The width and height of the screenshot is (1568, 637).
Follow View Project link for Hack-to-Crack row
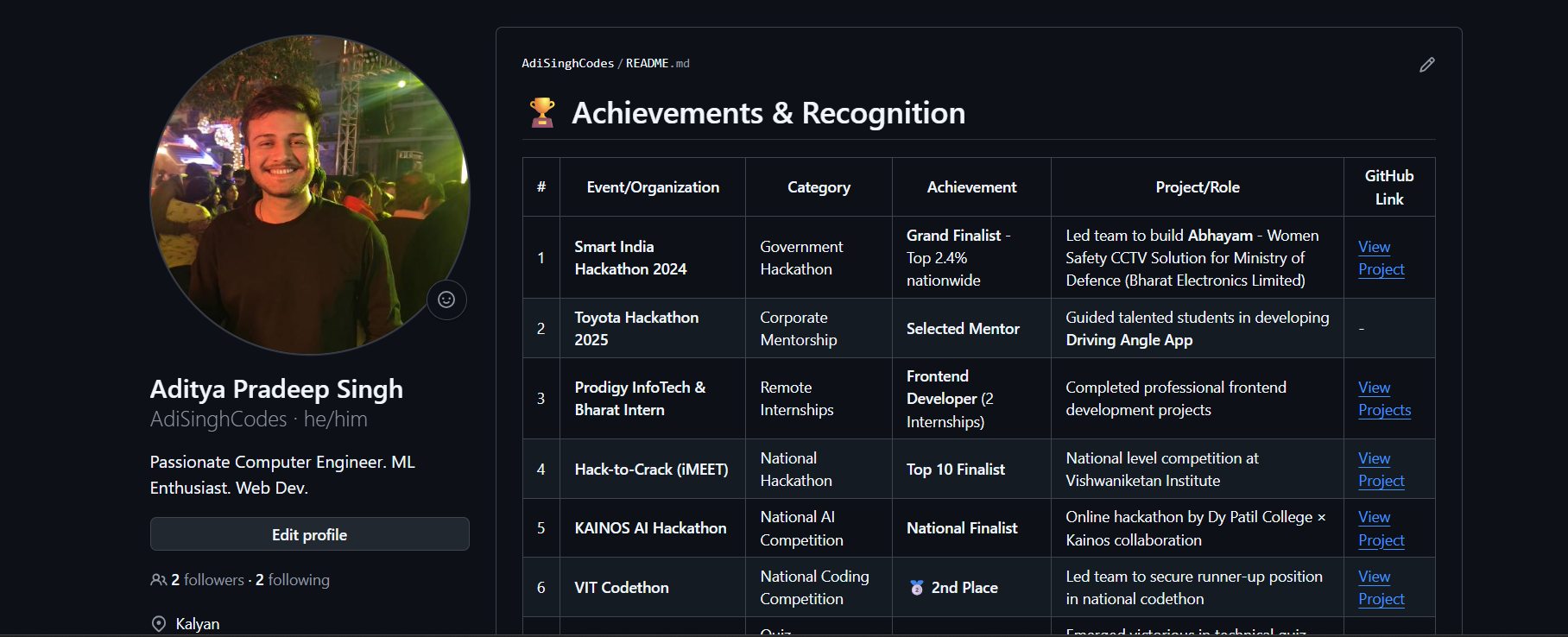[x=1381, y=470]
